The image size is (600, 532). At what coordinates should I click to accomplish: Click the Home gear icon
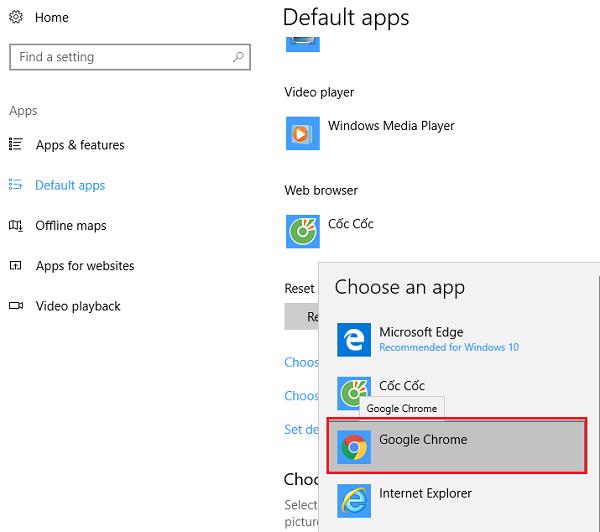click(x=16, y=18)
